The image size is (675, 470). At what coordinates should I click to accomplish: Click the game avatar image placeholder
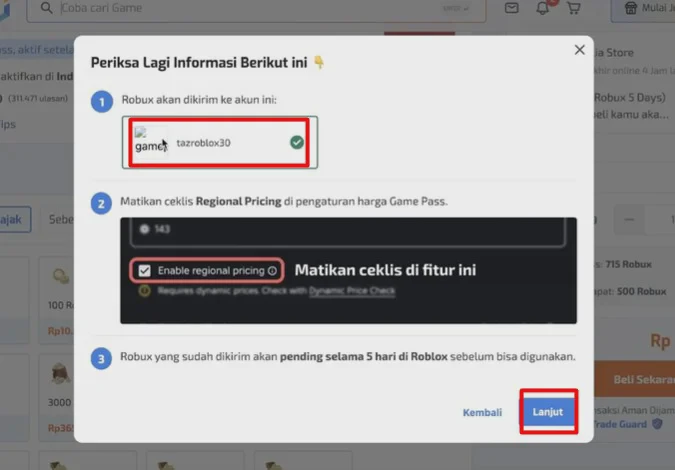coord(149,141)
